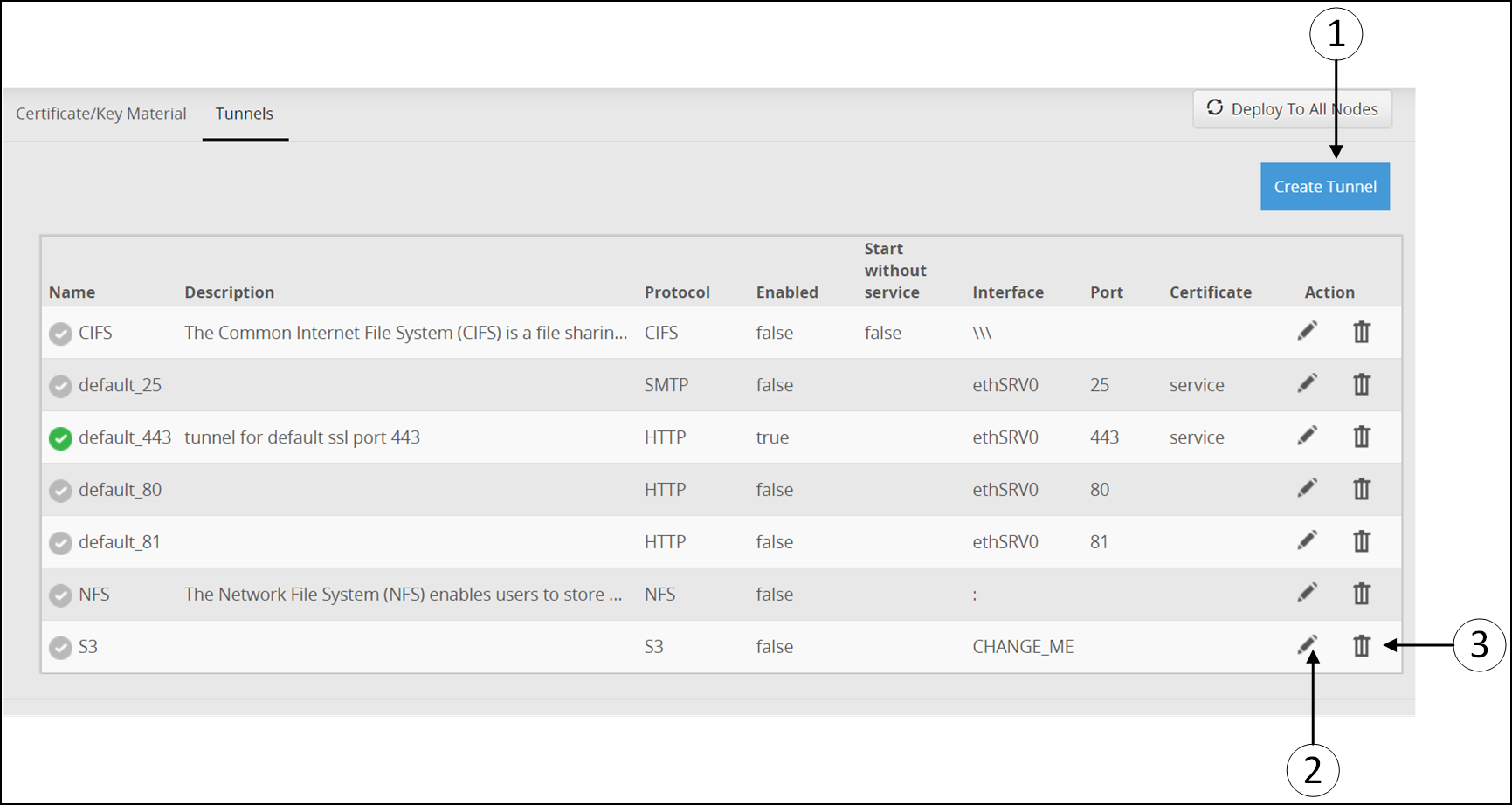This screenshot has width=1512, height=805.
Task: Open the editor for the NFS tunnel
Action: pos(1307,594)
